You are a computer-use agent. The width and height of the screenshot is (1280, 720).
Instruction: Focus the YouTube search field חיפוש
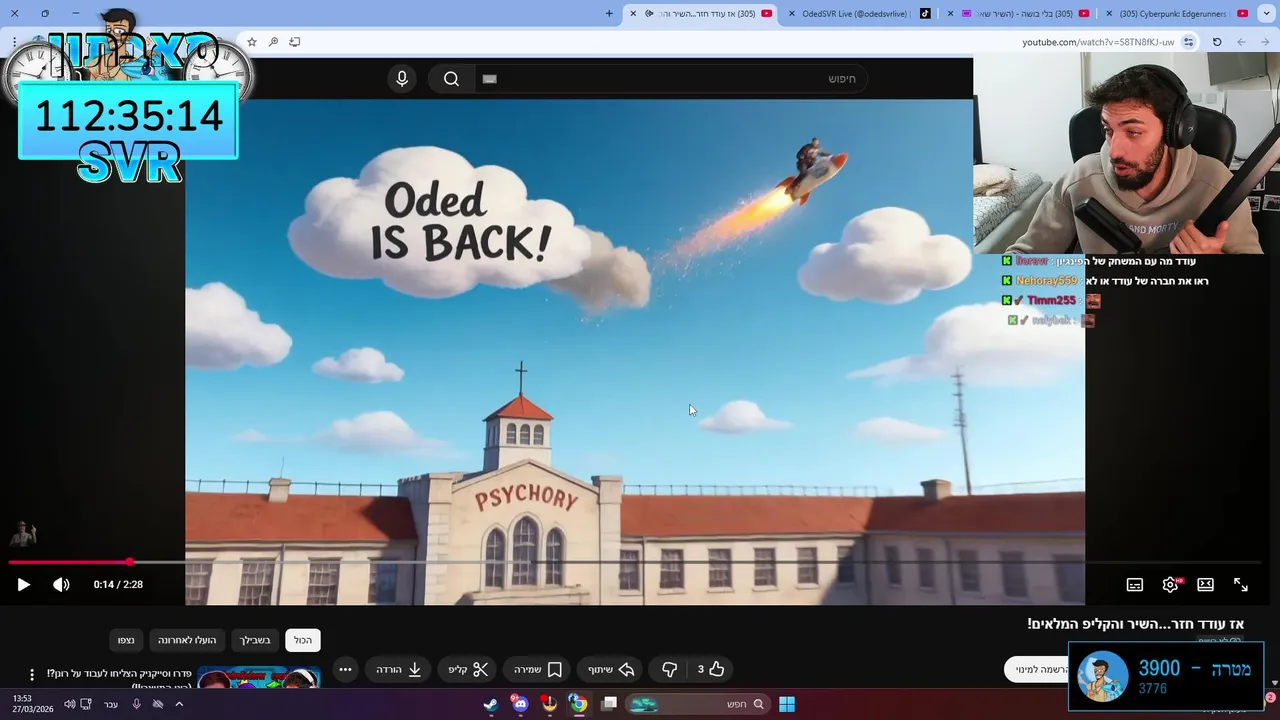[x=670, y=79]
